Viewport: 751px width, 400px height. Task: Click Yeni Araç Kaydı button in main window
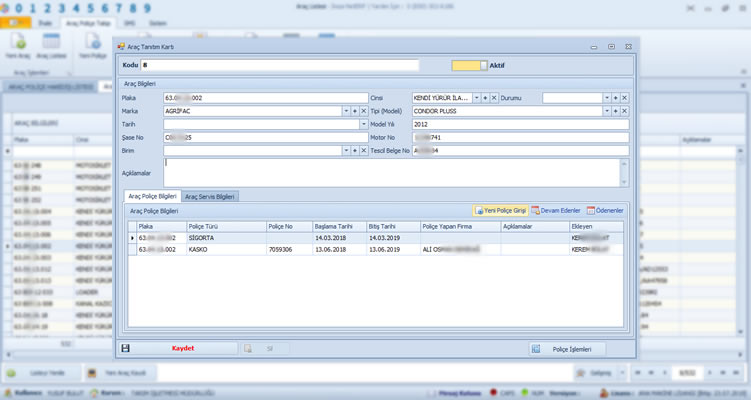[119, 373]
